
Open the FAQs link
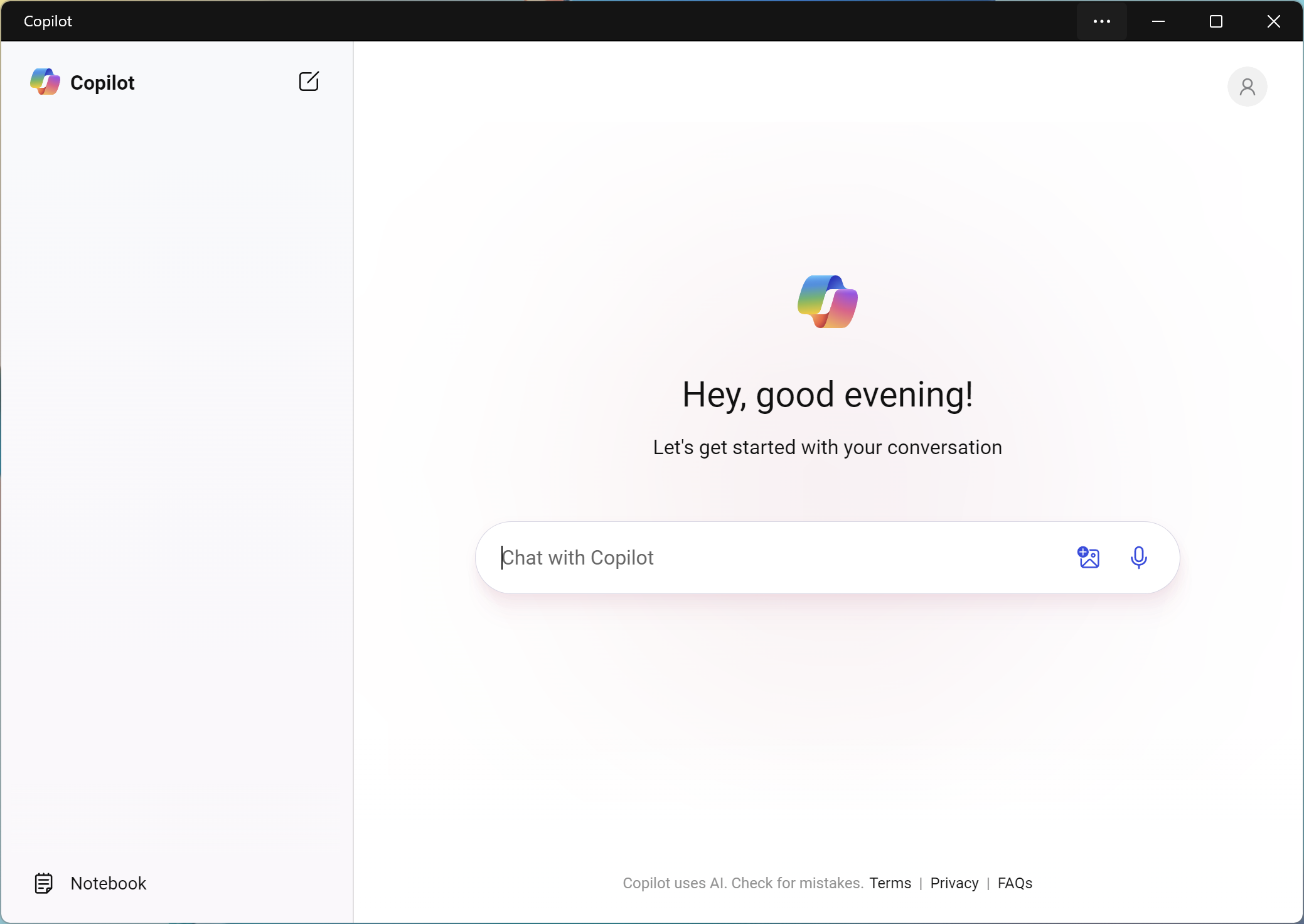pyautogui.click(x=1015, y=883)
